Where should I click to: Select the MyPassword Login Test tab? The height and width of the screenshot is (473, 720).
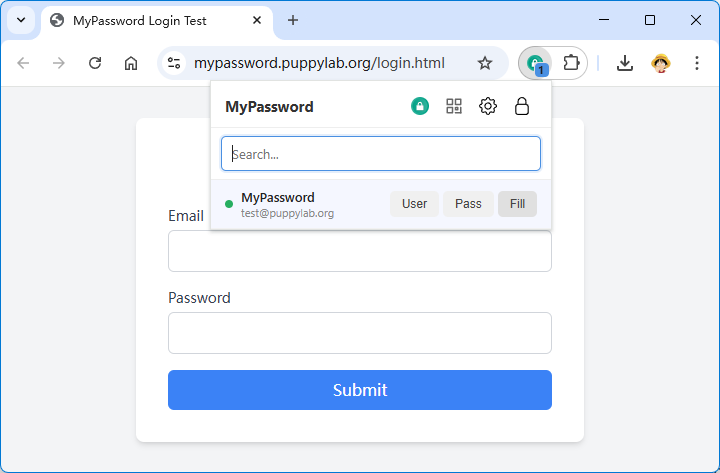point(150,20)
